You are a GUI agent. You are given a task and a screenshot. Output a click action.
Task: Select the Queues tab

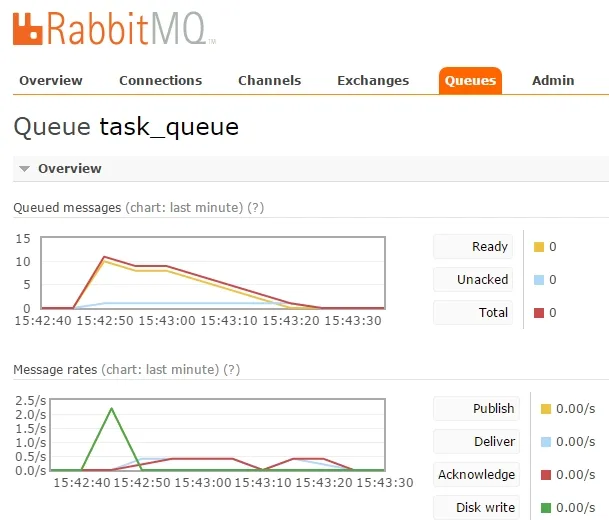(x=470, y=80)
